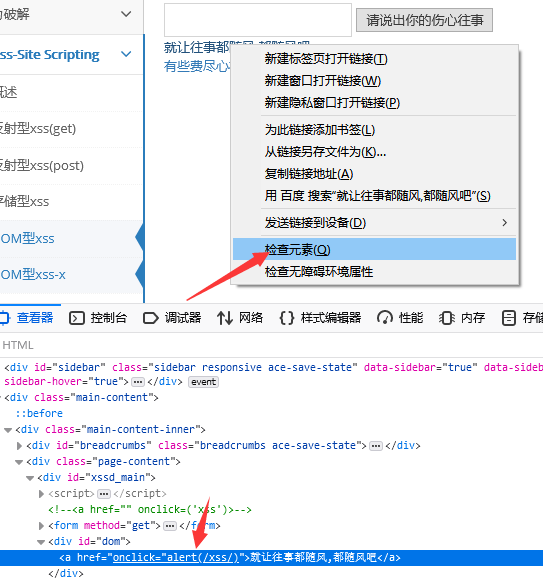The width and height of the screenshot is (543, 578).
Task: Click the Style Editor curly braces icon
Action: click(x=287, y=318)
